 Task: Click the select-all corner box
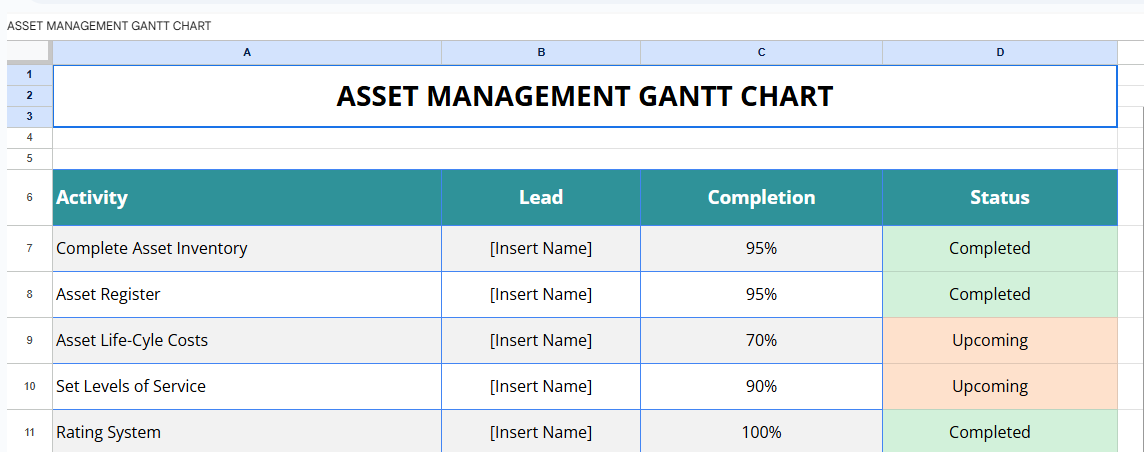coord(29,52)
